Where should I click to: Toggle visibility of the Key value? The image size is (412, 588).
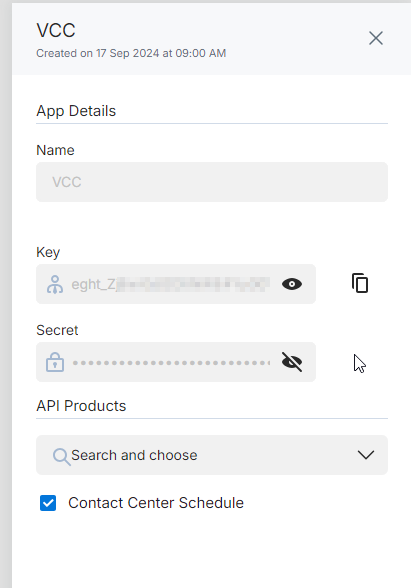[x=292, y=284]
